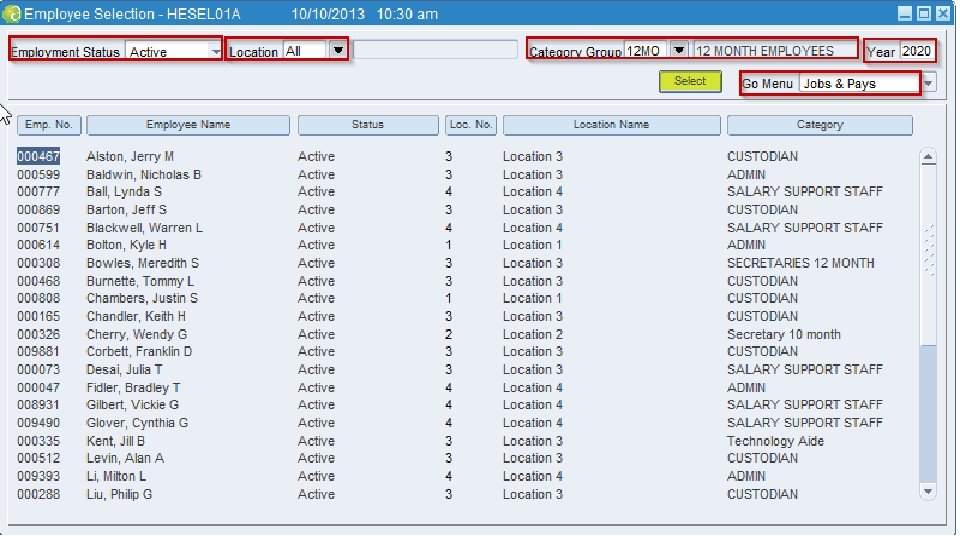Click Location 2 in Cherry's row
Viewport: 960px width, 540px height.
533,335
